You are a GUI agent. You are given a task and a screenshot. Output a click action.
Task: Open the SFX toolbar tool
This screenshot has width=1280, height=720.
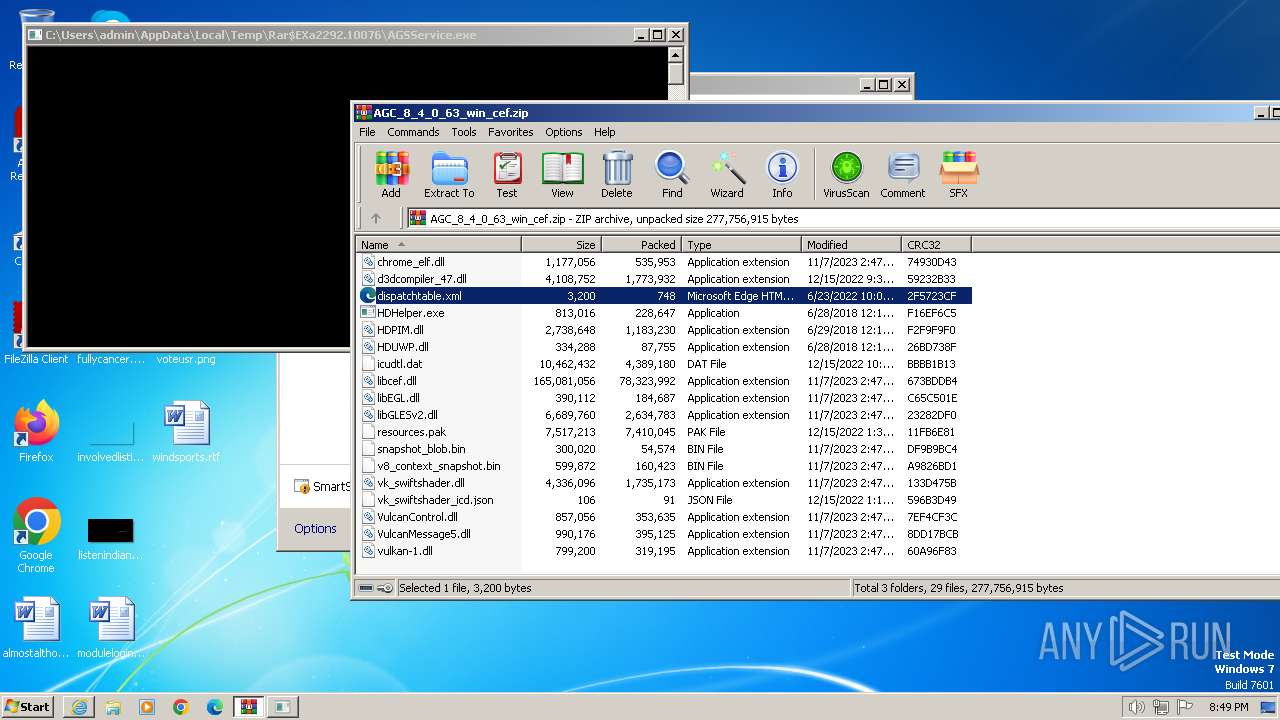pyautogui.click(x=958, y=174)
